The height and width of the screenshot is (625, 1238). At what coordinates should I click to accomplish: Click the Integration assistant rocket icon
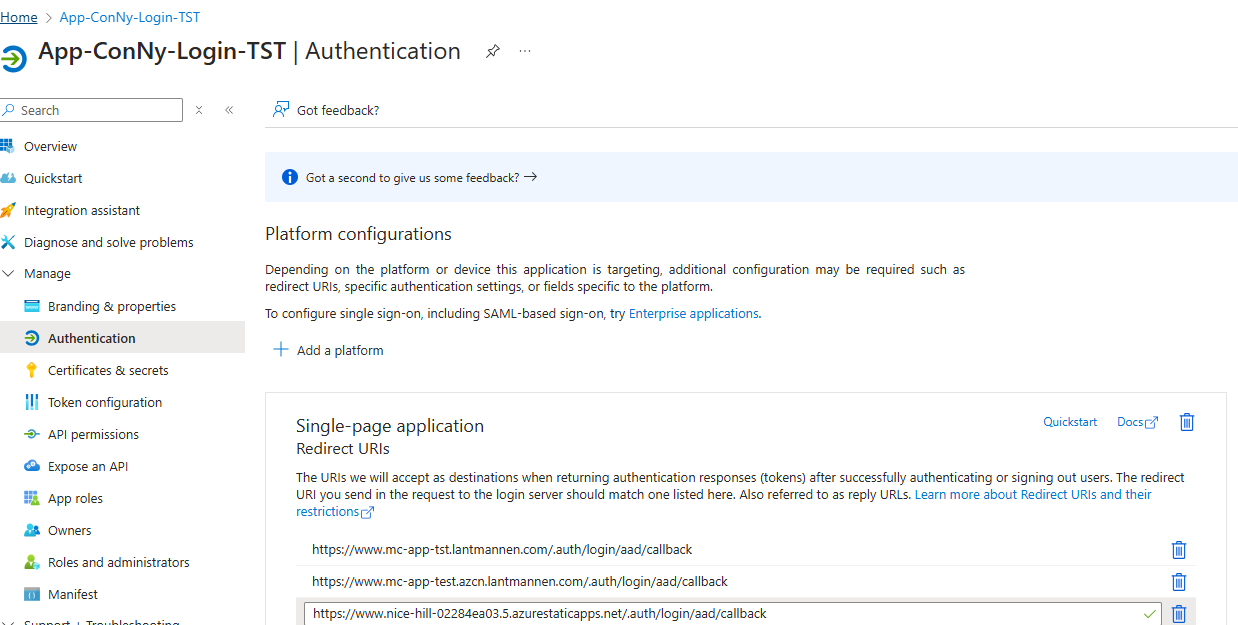pos(8,210)
